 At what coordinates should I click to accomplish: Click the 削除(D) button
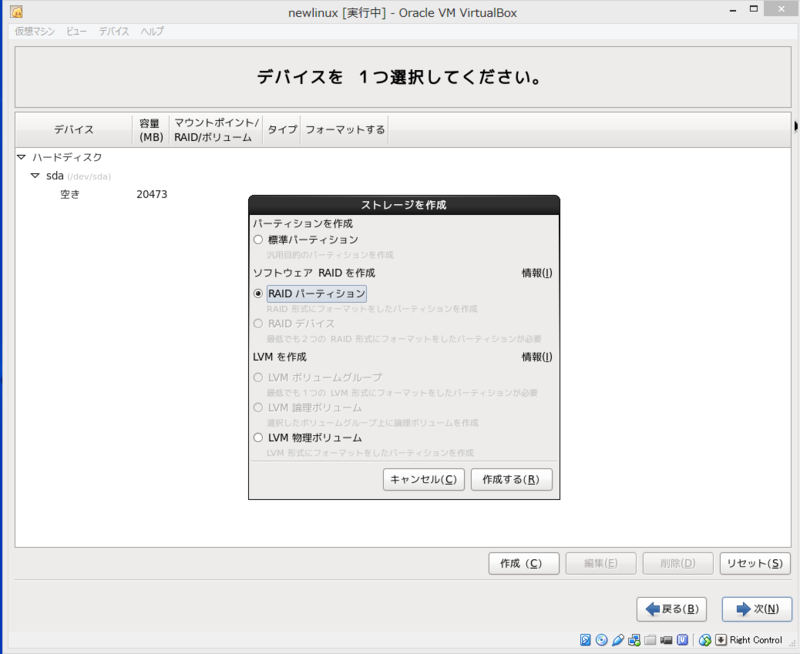(678, 564)
